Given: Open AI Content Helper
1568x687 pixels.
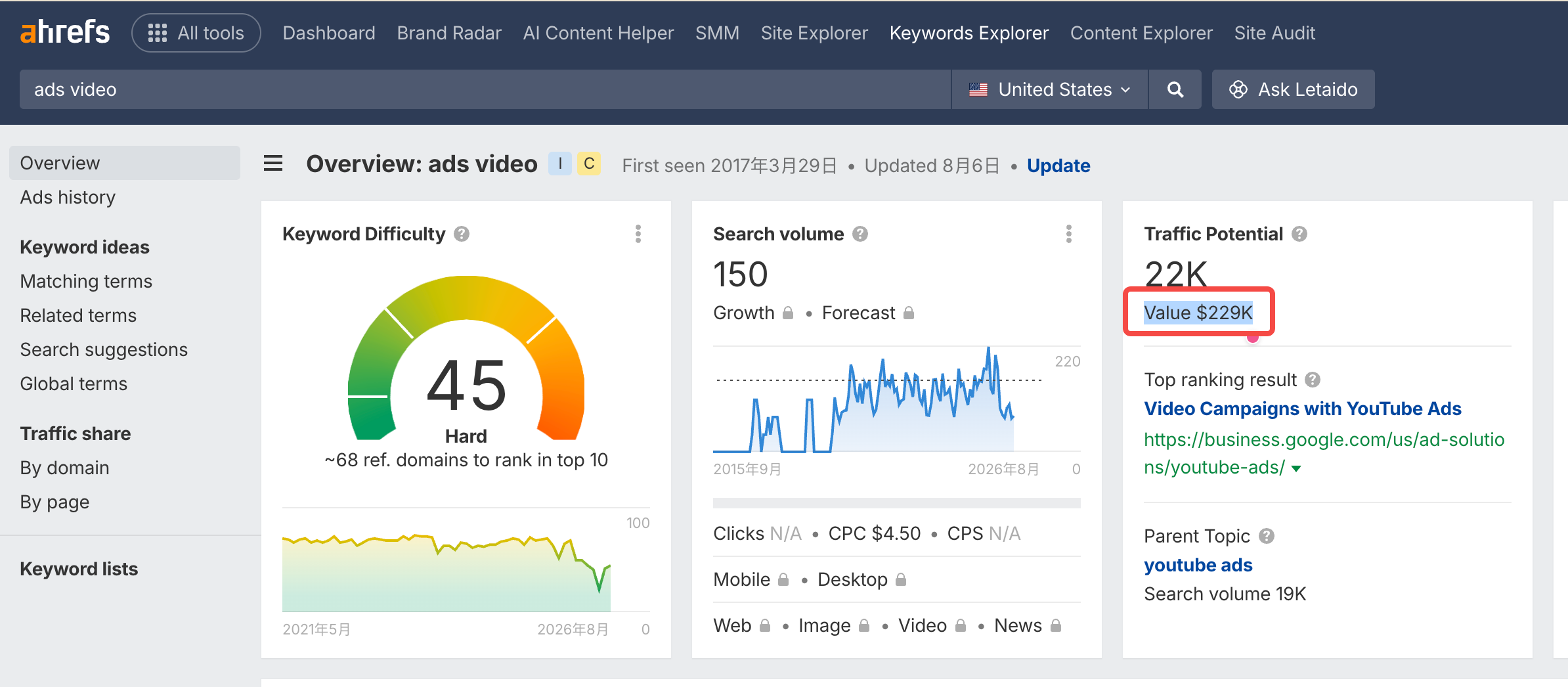Looking at the screenshot, I should (x=598, y=33).
